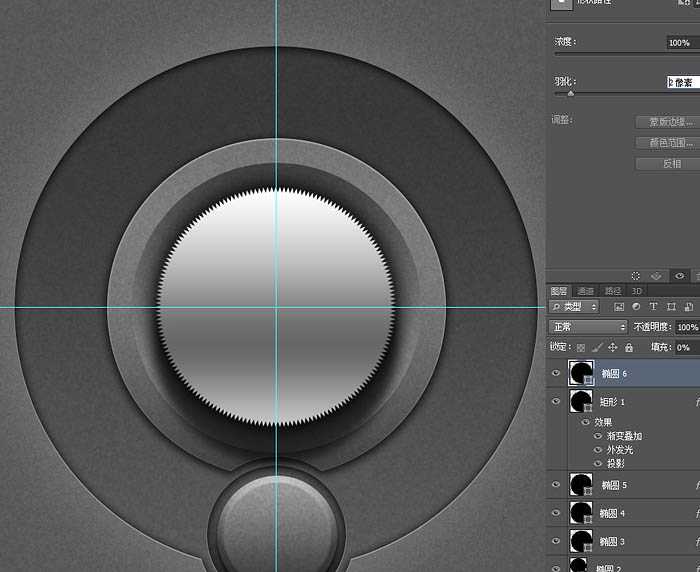Select the 椭圆 3 layer thumbnail
The height and width of the screenshot is (572, 700).
[581, 541]
